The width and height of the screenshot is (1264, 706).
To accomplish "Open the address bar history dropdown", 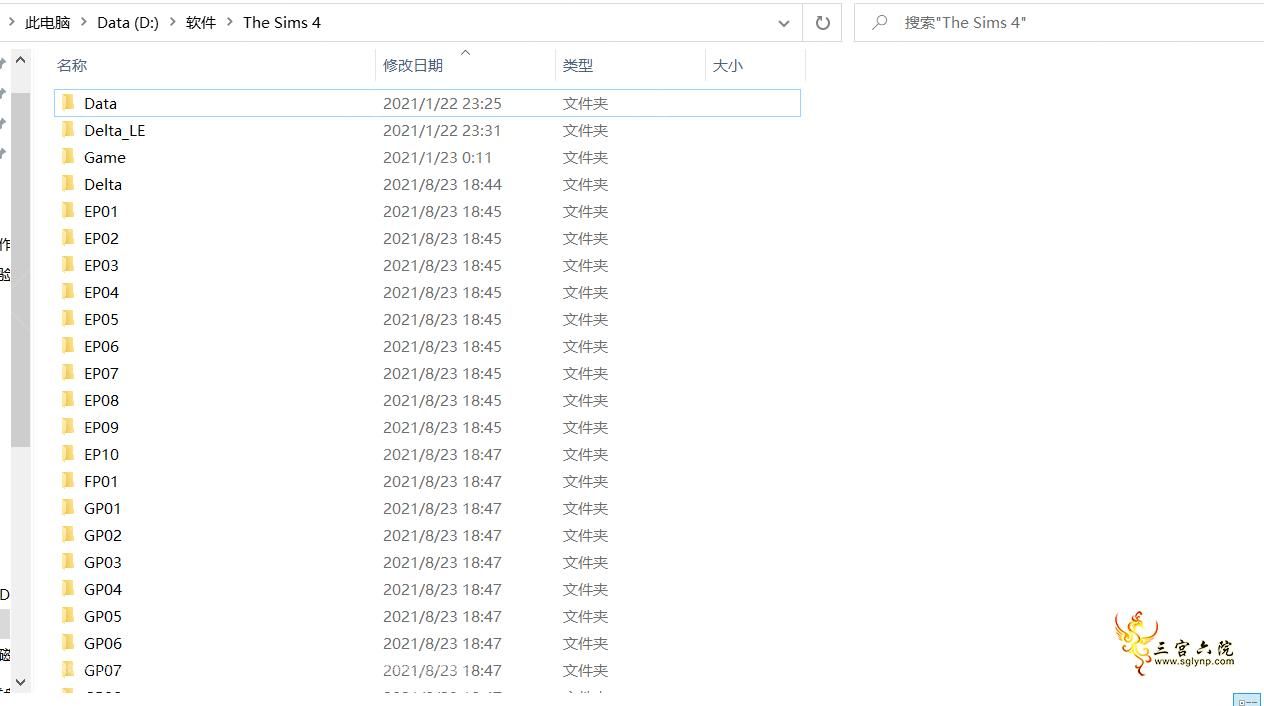I will pos(784,22).
